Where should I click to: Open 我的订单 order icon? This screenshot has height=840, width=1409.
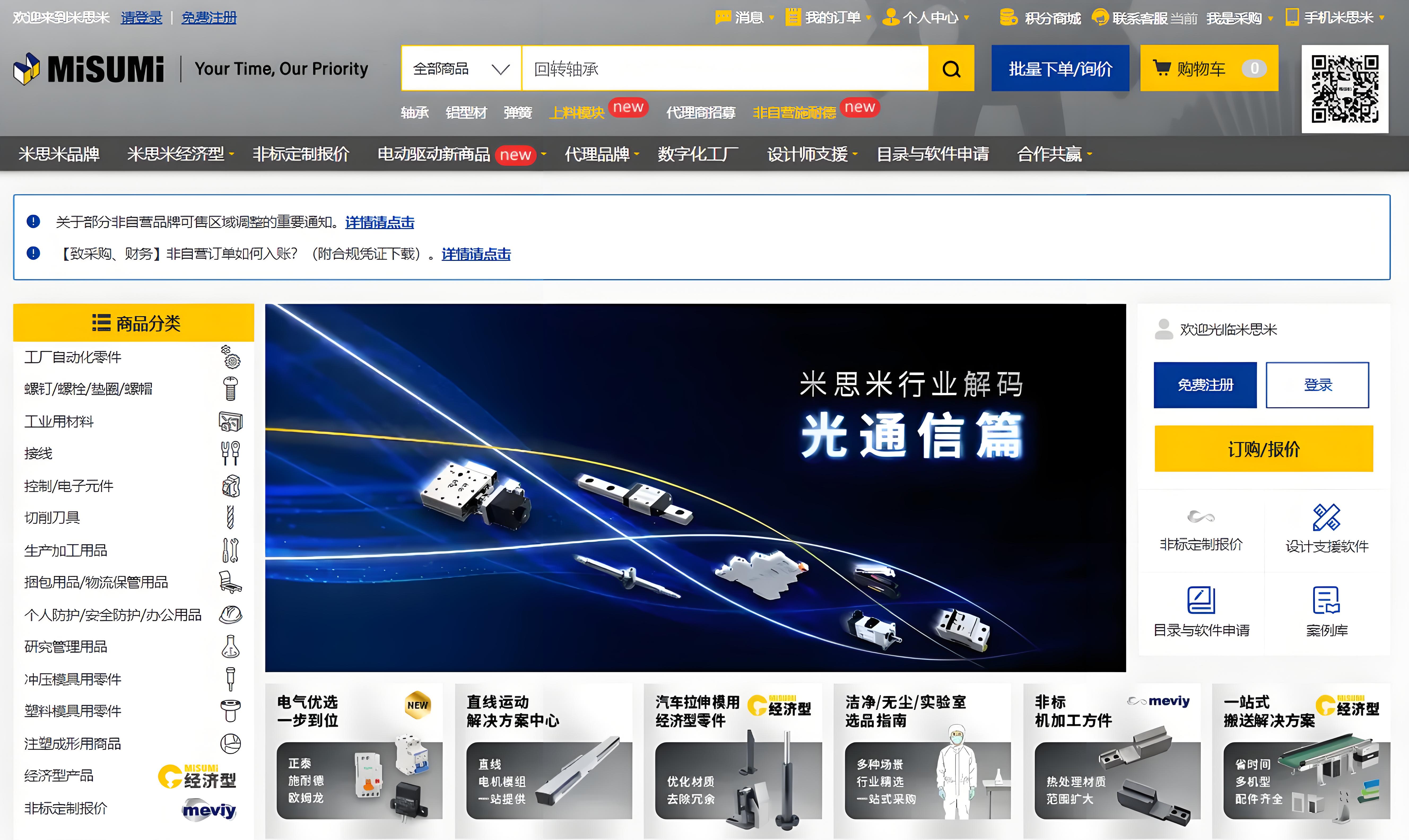[x=793, y=17]
